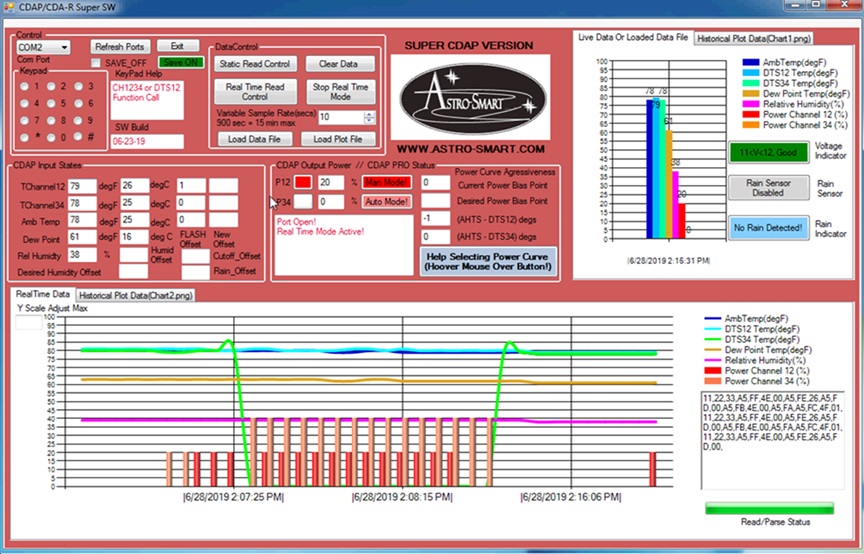The image size is (864, 554).
Task: Click the SW Build date field
Action: coord(147,142)
